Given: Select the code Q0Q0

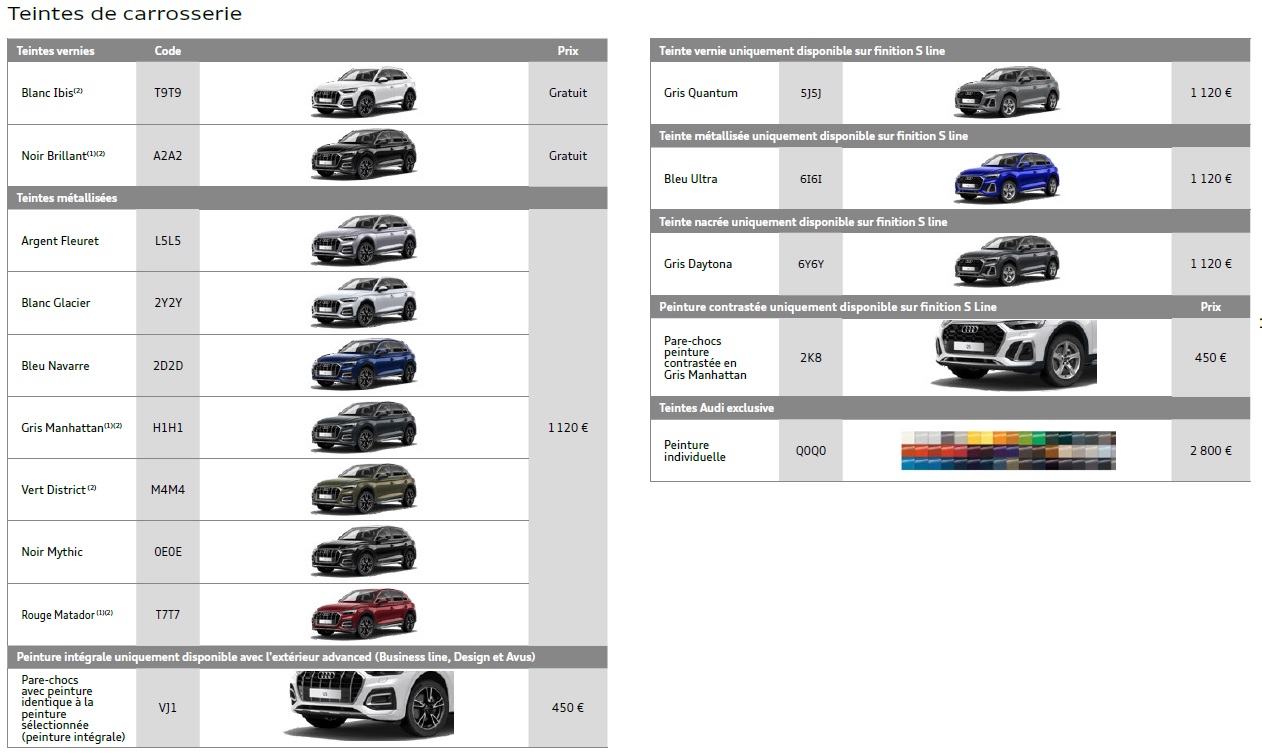Looking at the screenshot, I should pos(811,451).
